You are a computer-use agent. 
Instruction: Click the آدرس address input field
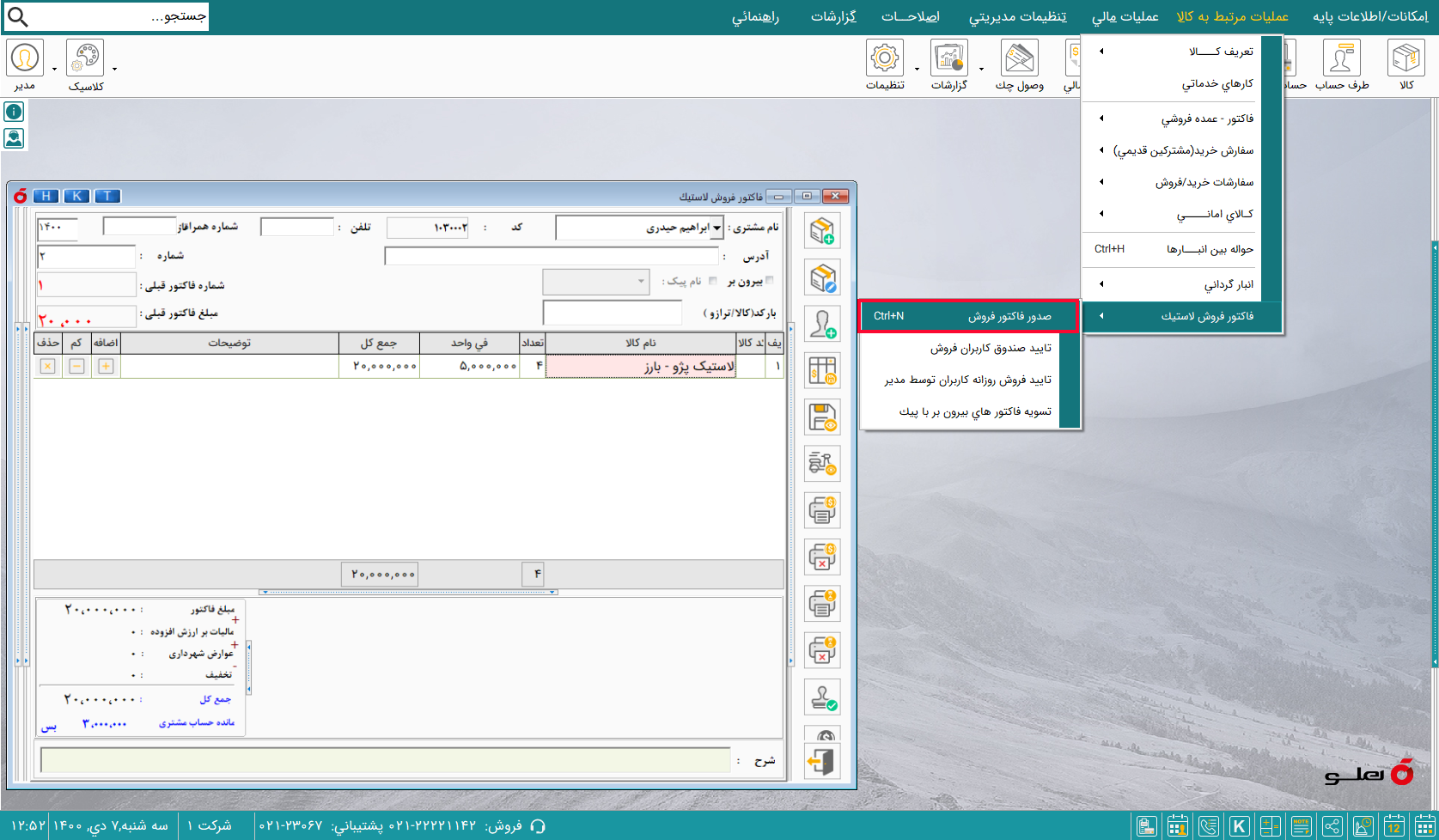pyautogui.click(x=551, y=256)
